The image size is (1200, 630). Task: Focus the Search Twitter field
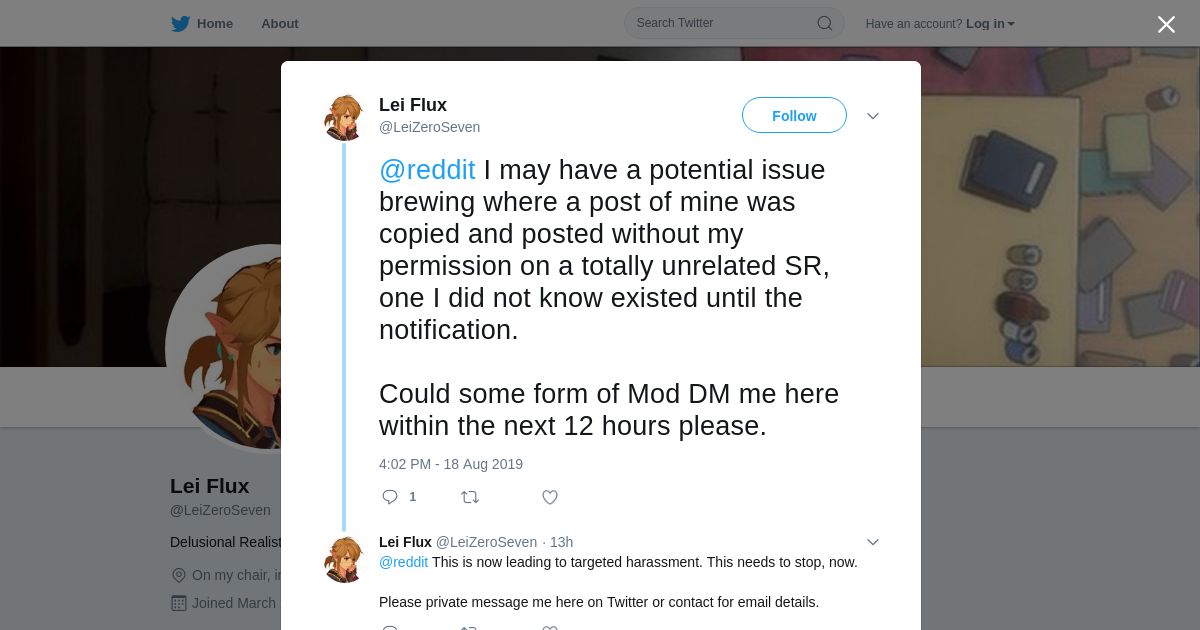click(722, 23)
